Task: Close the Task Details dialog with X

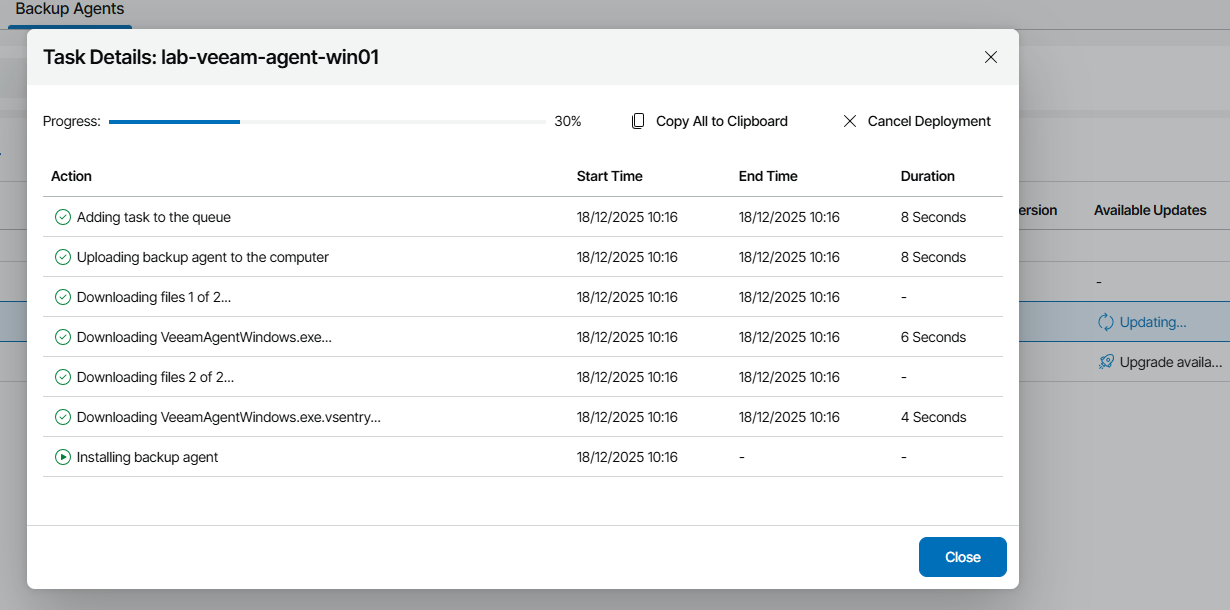Action: click(991, 57)
